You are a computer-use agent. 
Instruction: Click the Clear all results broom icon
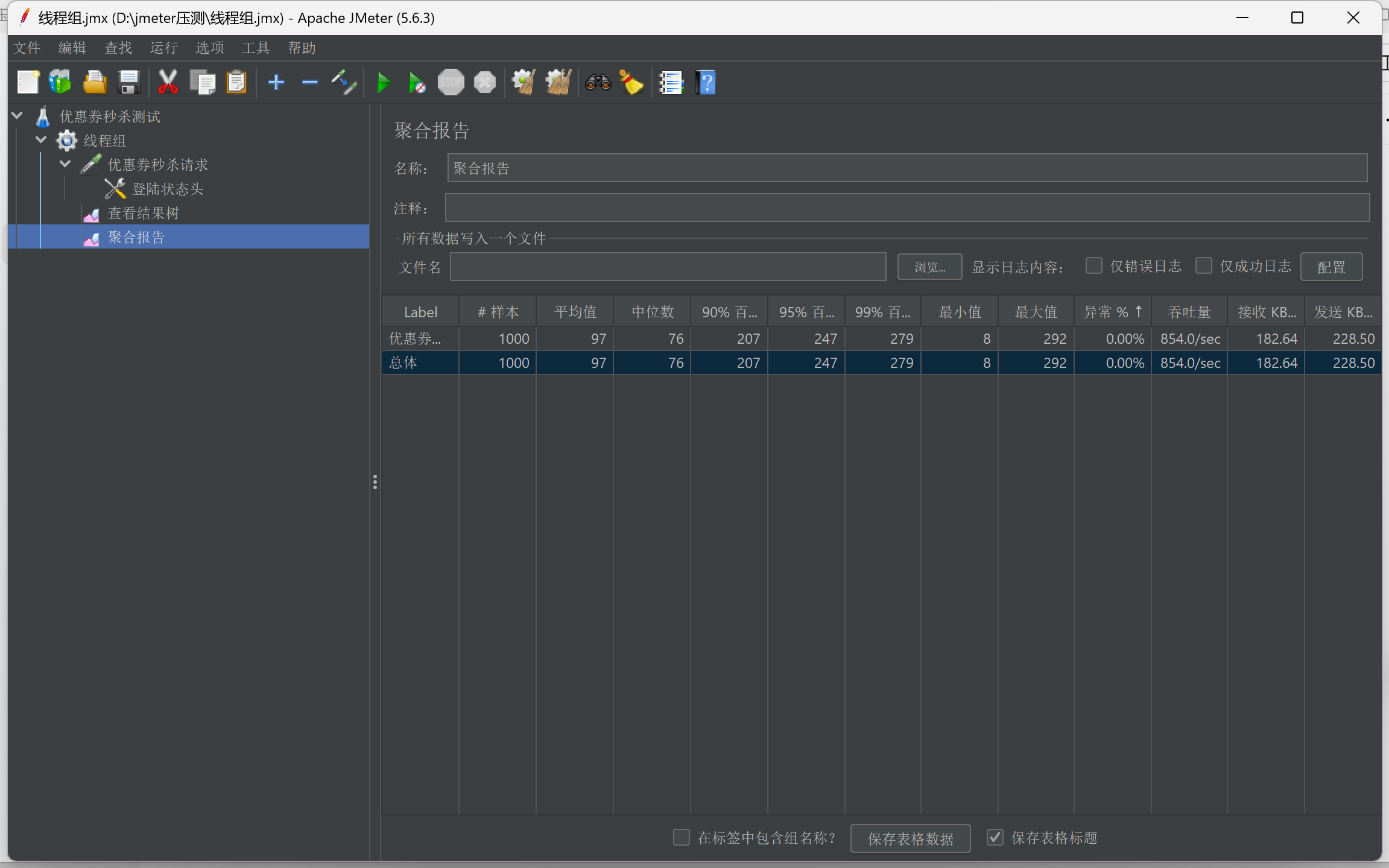(558, 83)
